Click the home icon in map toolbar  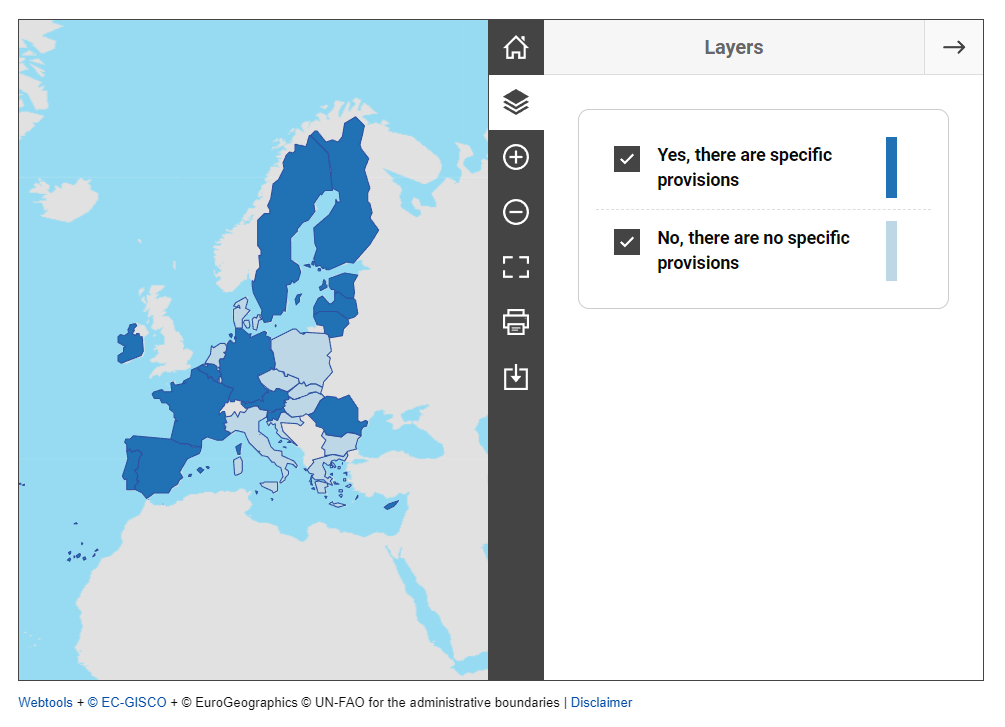coord(516,47)
